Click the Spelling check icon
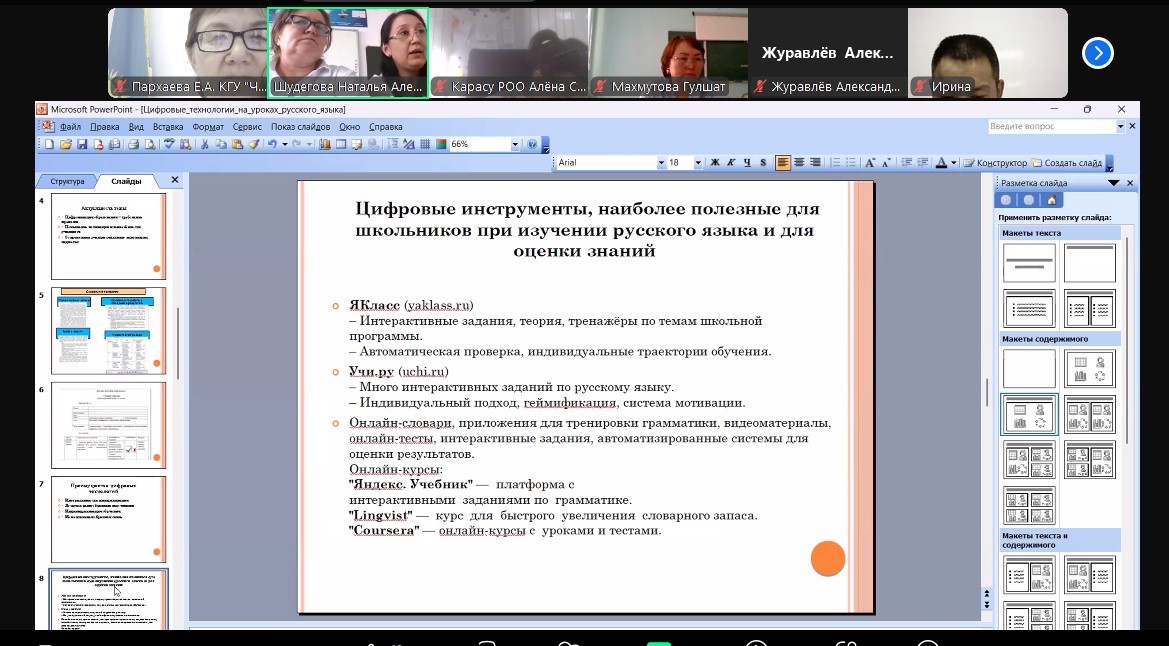Screen dimensions: 1169x646 [169, 145]
